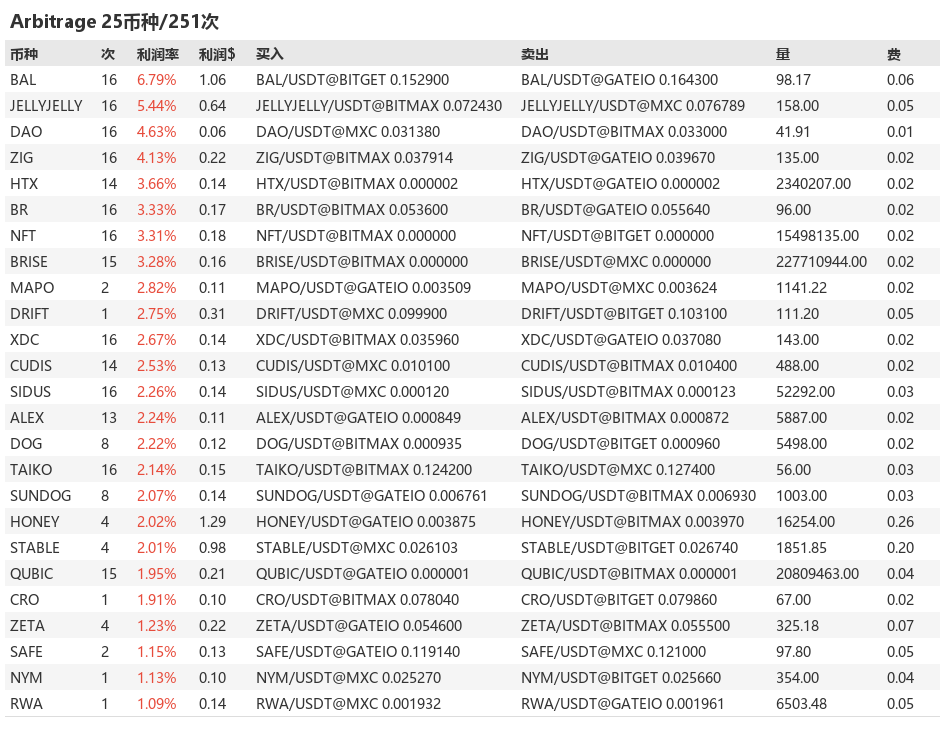944x731 pixels.
Task: Click JELLYJELLY in the coin column
Action: (x=46, y=105)
